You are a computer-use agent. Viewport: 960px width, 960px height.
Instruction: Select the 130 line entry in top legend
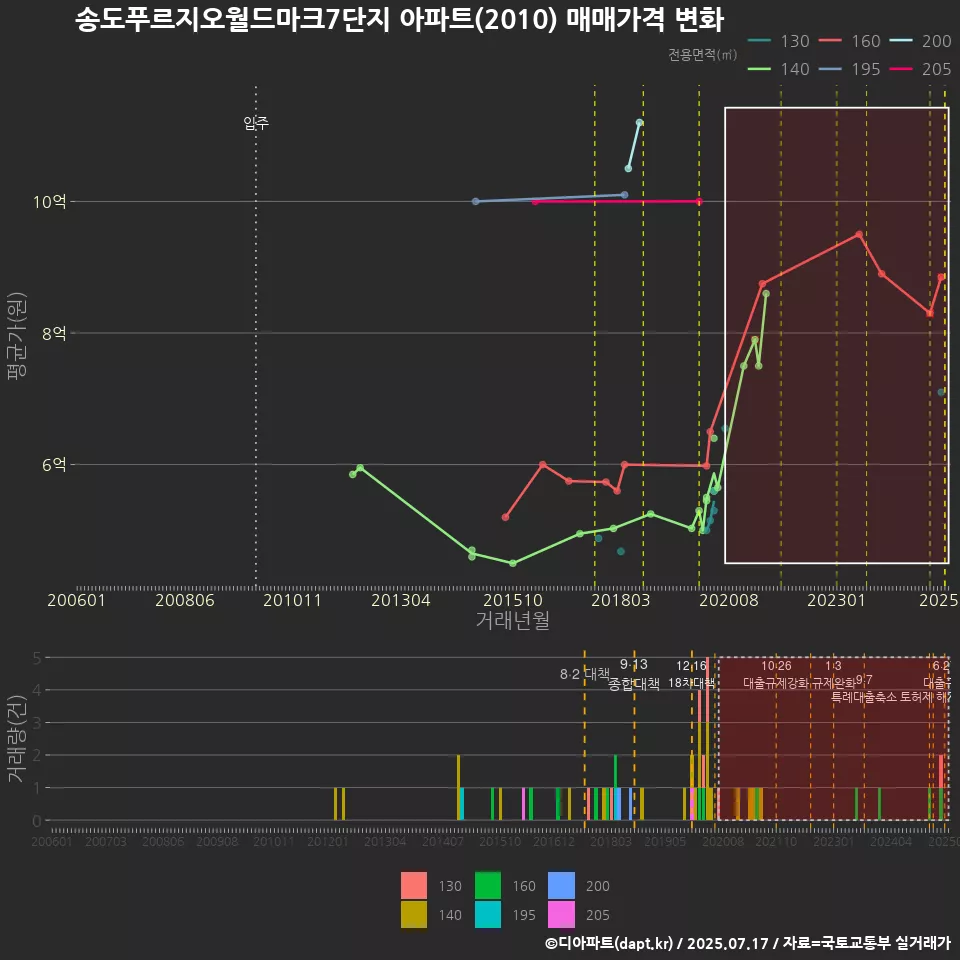(x=779, y=41)
